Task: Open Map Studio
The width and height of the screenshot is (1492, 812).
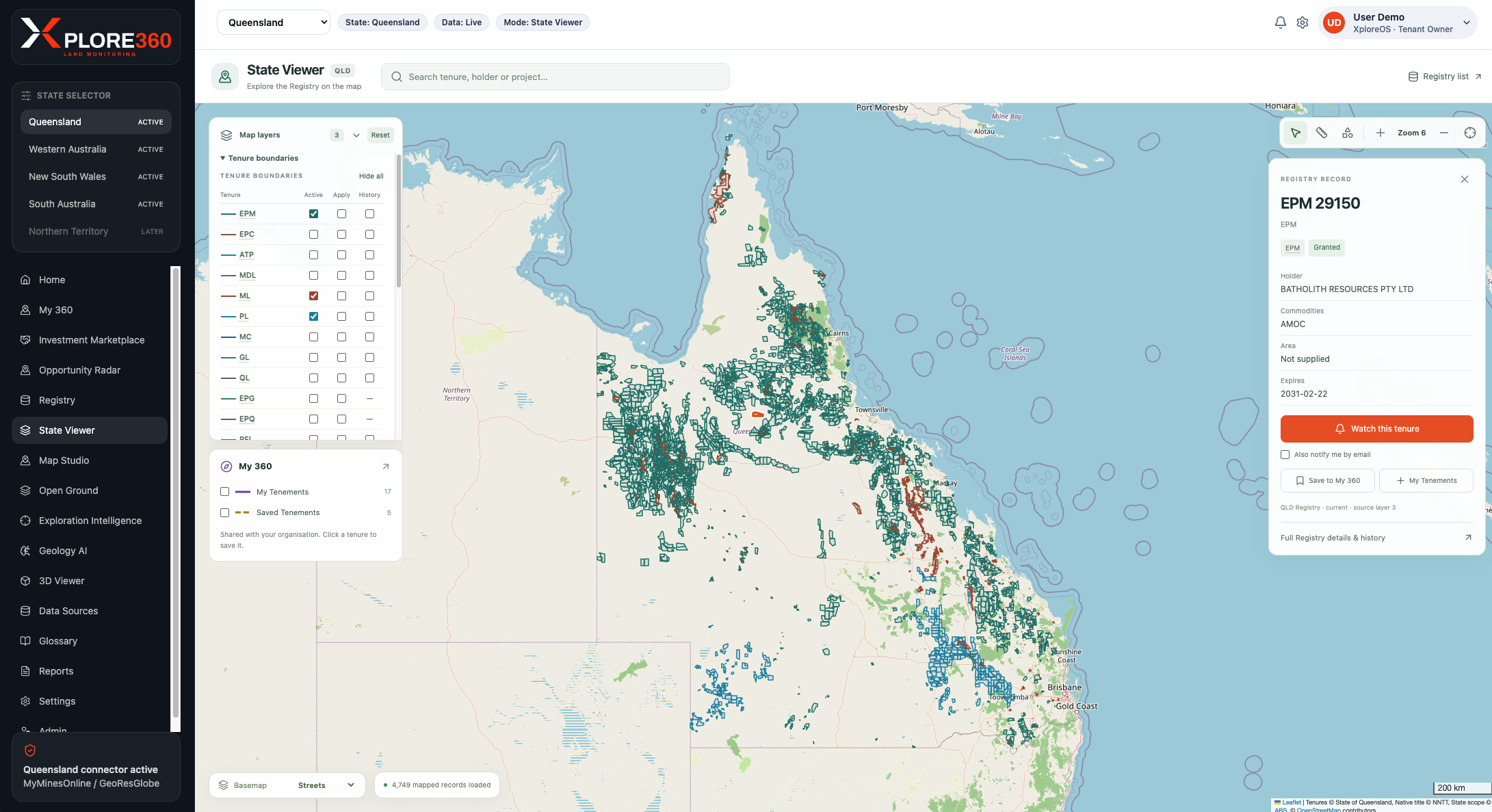Action: pyautogui.click(x=90, y=460)
